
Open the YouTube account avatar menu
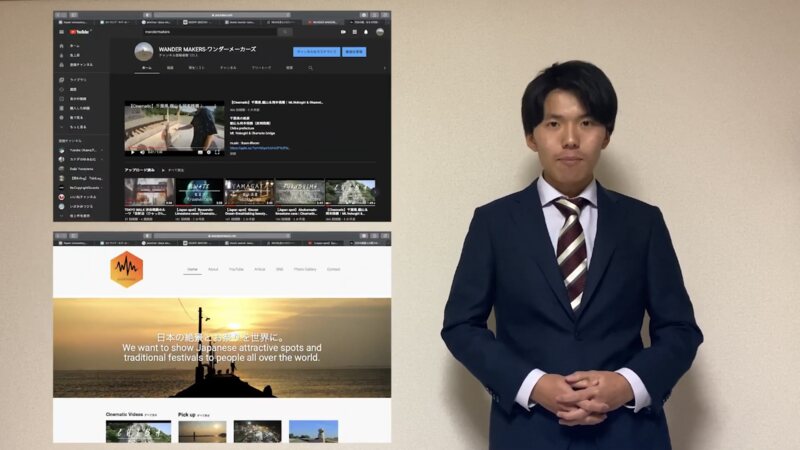[x=380, y=32]
